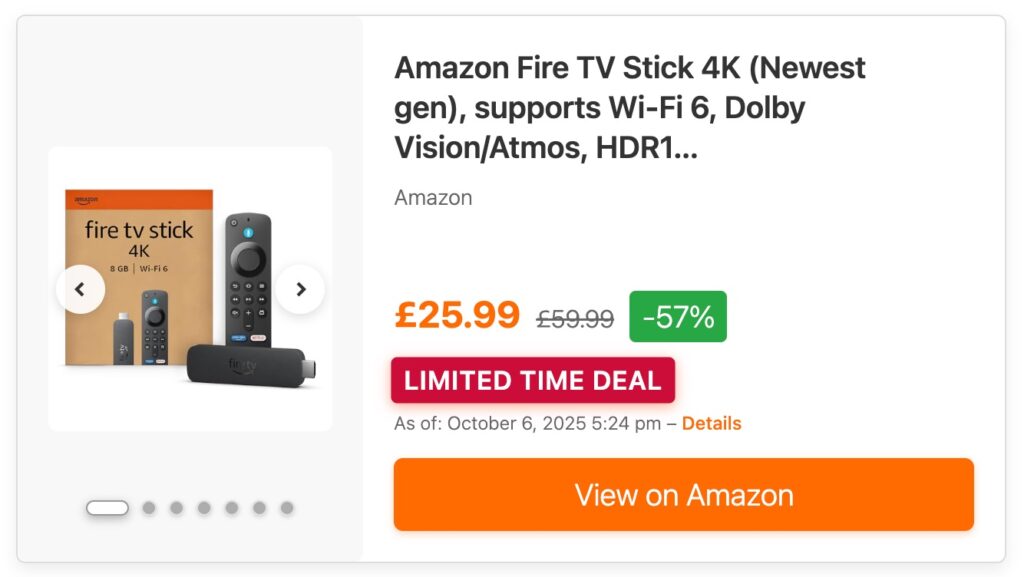Click the previous image arrow on carousel
1024x577 pixels.
pyautogui.click(x=81, y=290)
